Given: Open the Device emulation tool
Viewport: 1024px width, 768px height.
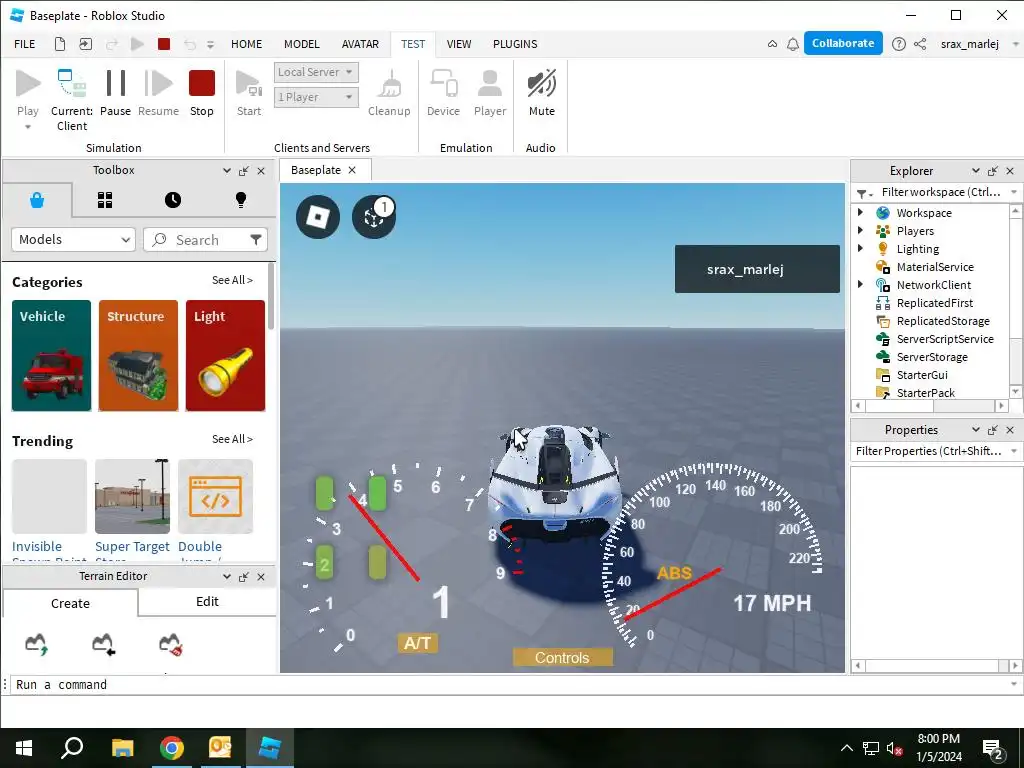Looking at the screenshot, I should pos(443,93).
